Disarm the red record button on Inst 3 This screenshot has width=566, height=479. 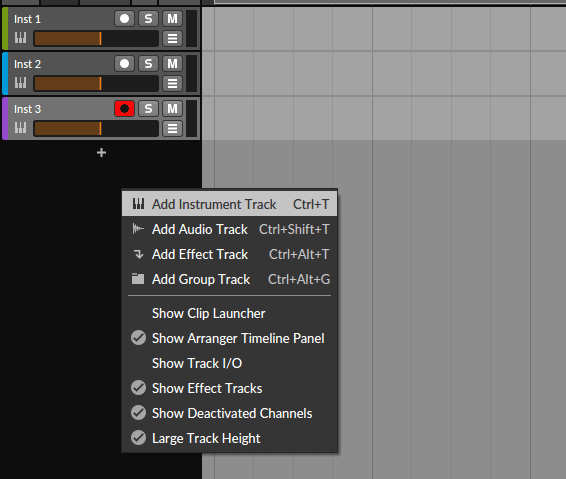(125, 109)
